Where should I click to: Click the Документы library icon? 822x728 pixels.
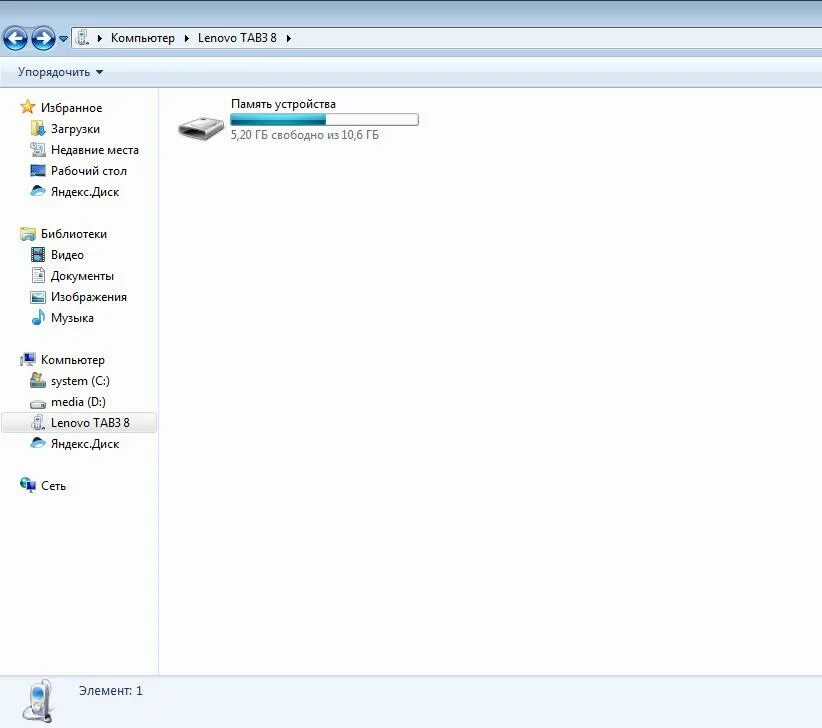point(38,275)
